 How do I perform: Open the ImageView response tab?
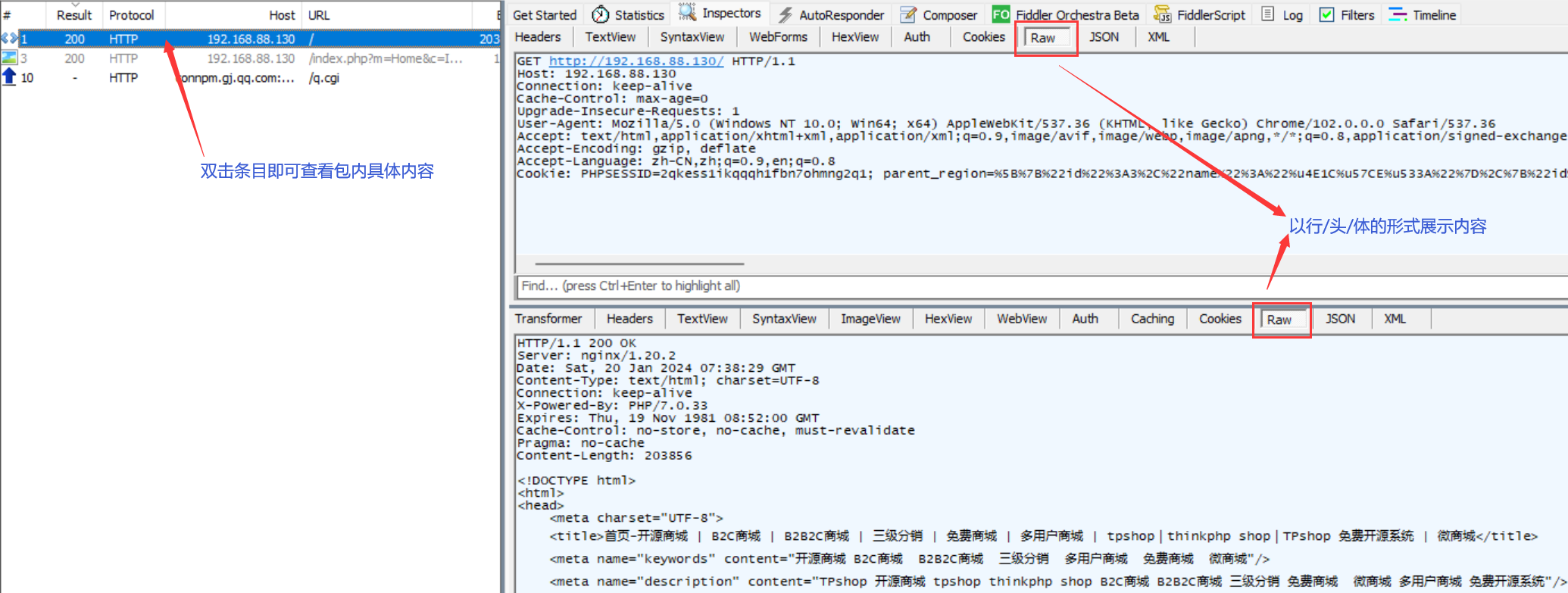tap(870, 319)
